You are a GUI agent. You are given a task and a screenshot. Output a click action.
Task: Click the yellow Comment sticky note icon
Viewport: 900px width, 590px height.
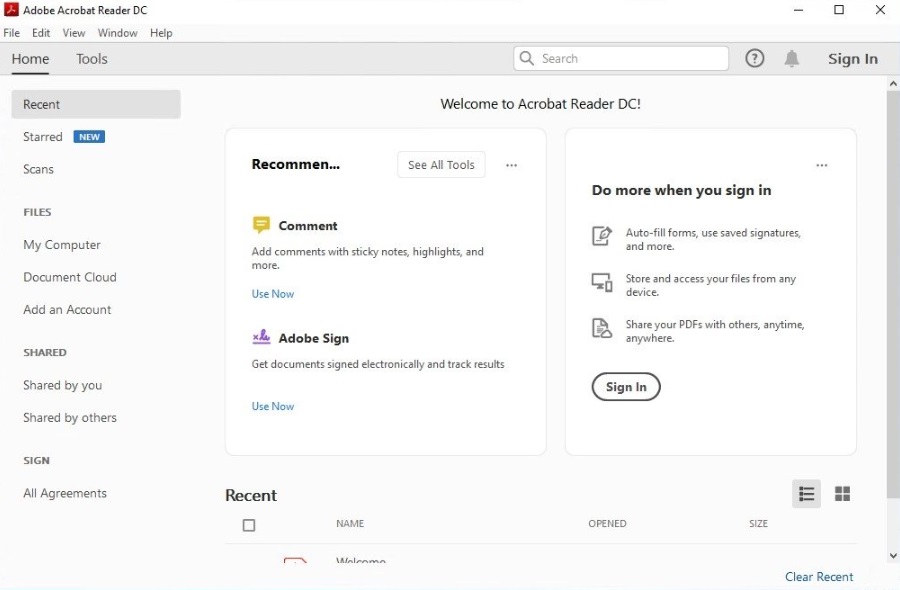point(262,225)
